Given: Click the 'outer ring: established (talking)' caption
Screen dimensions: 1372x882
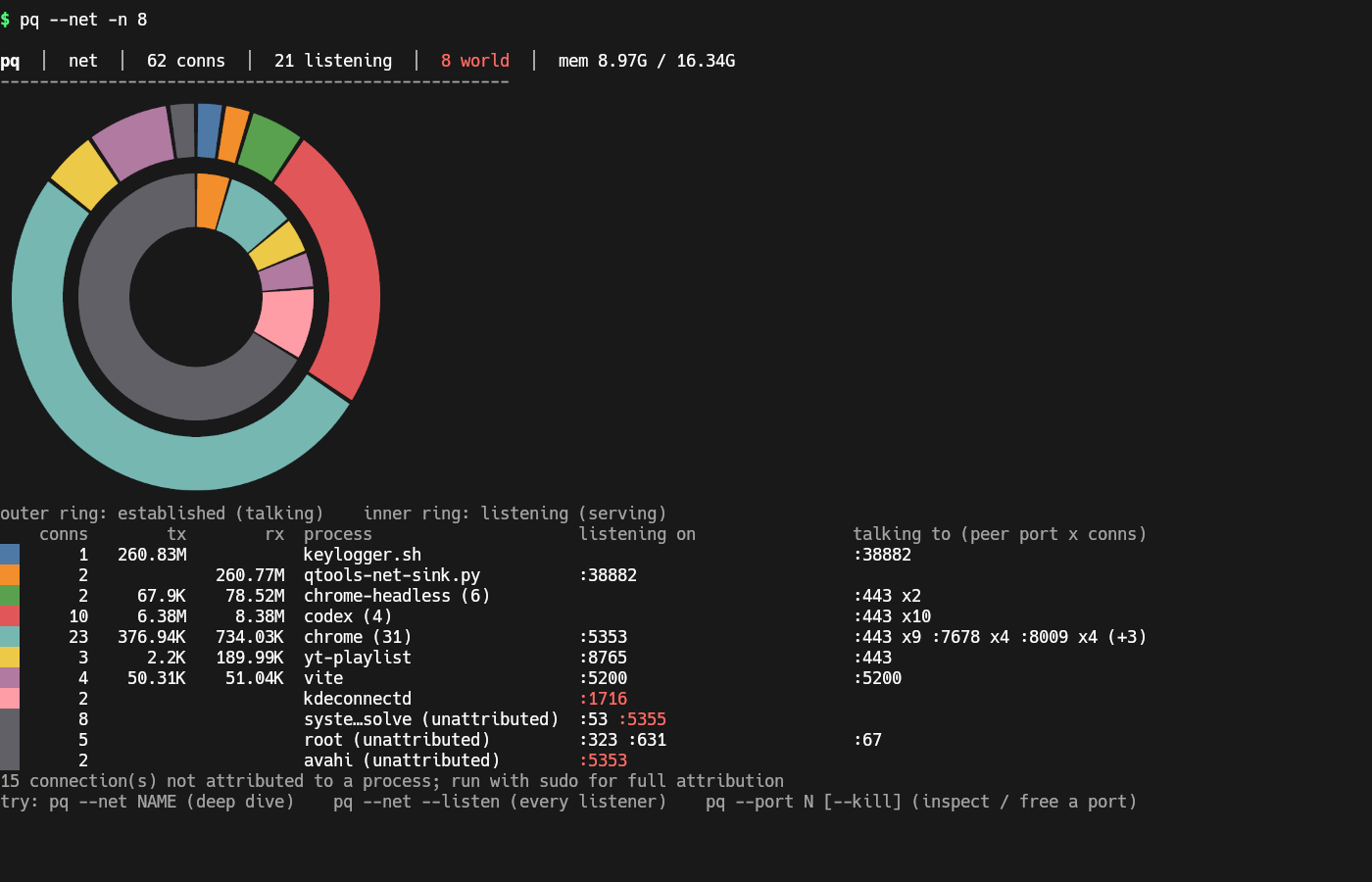Looking at the screenshot, I should pos(162,514).
